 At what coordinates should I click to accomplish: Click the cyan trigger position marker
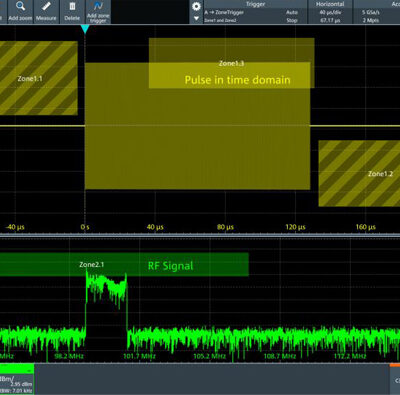(85, 29)
